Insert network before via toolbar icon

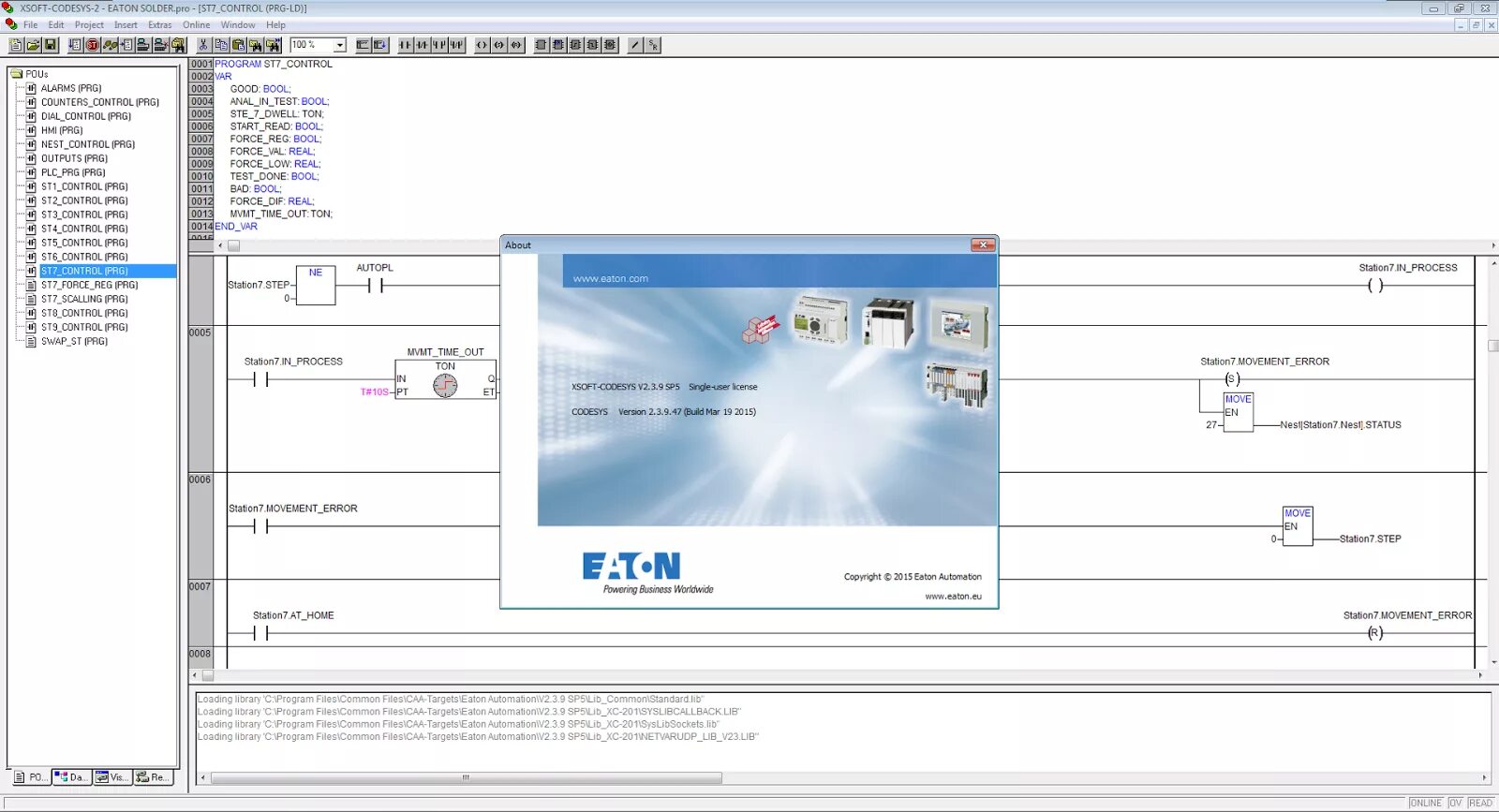pyautogui.click(x=363, y=45)
